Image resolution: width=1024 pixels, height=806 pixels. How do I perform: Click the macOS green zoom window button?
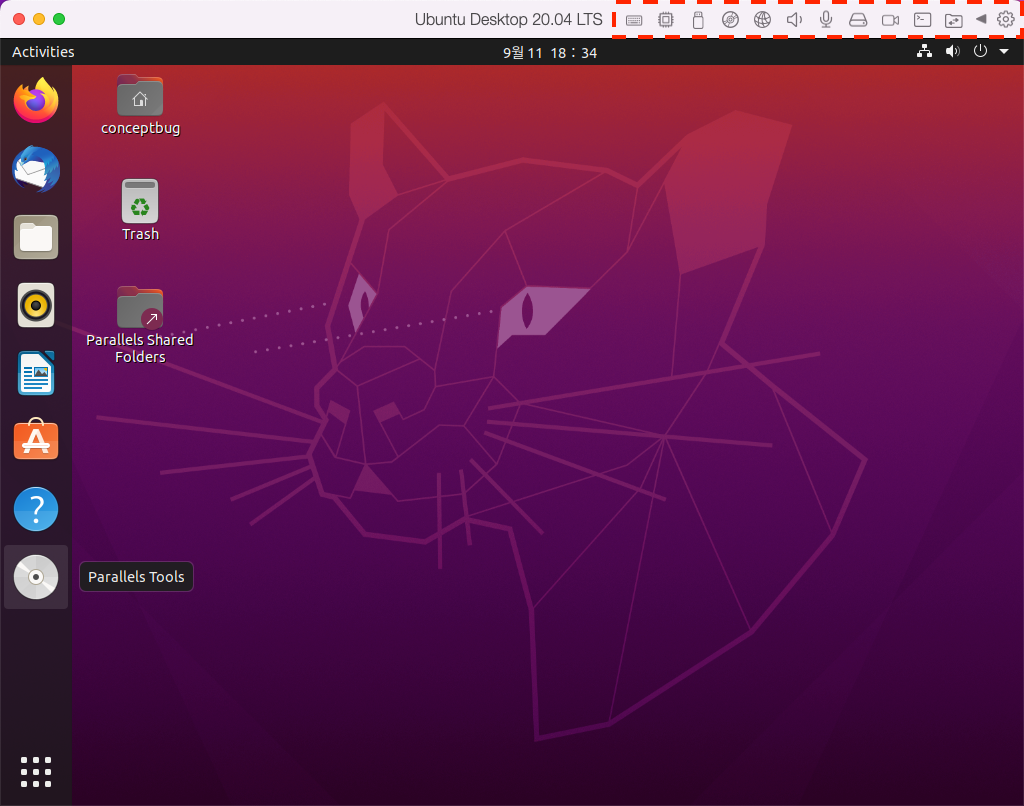(59, 19)
